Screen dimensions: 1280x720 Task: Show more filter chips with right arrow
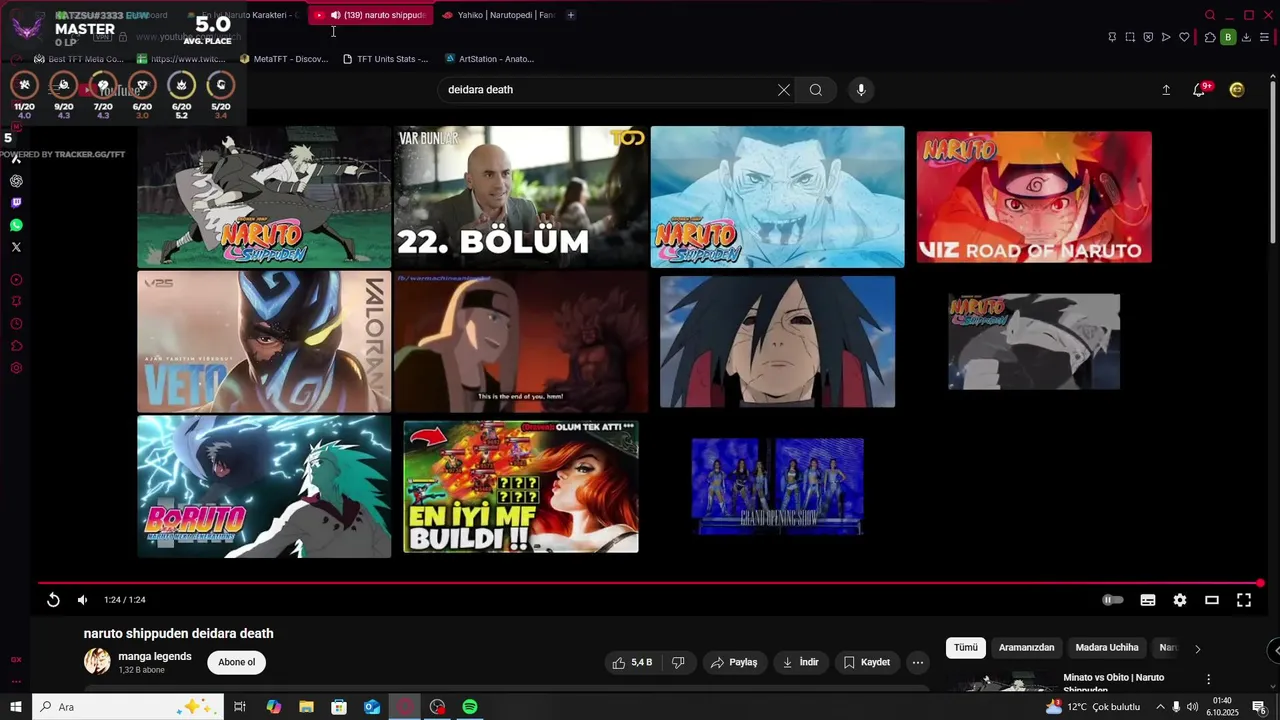coord(1197,649)
